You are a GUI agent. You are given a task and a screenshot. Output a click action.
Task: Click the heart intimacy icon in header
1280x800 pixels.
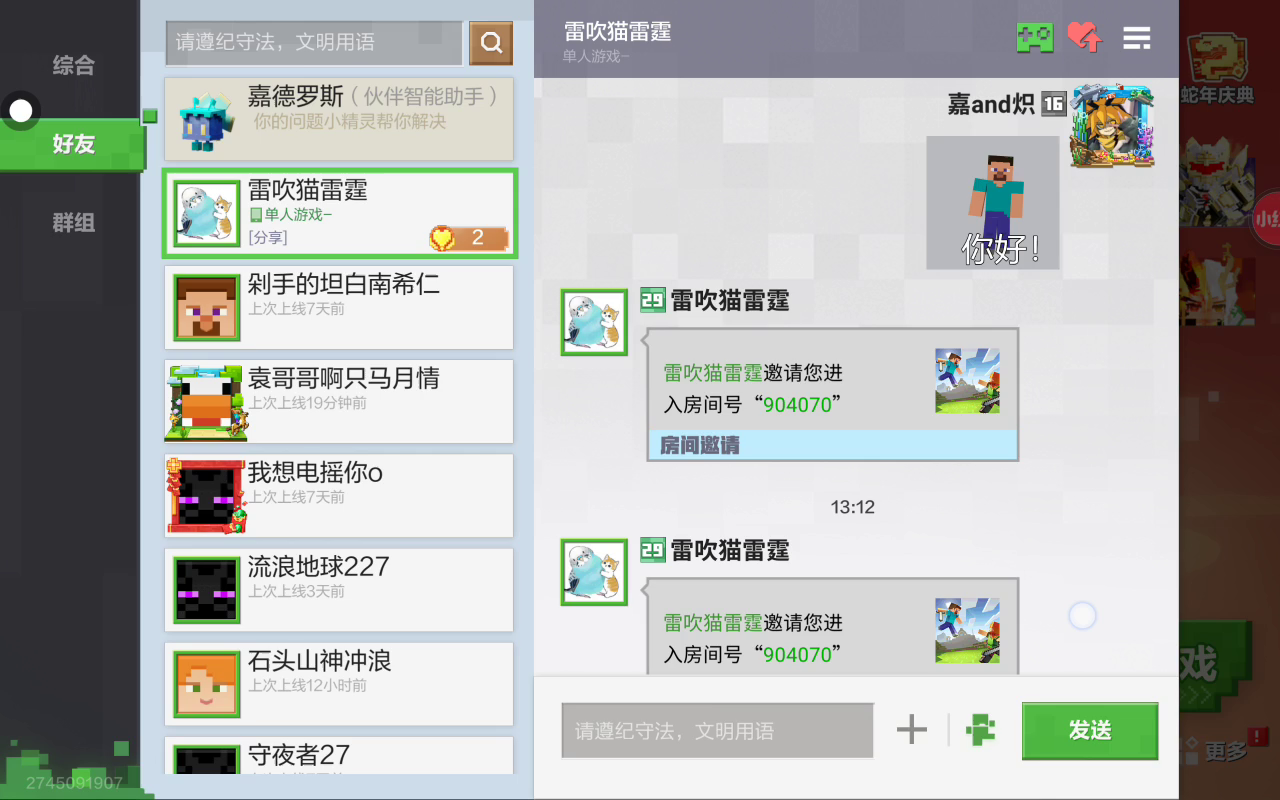tap(1084, 38)
